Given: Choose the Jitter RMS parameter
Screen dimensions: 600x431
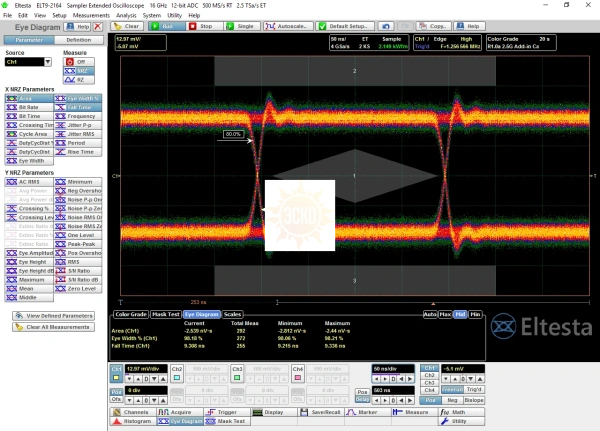Looking at the screenshot, I should [81, 133].
